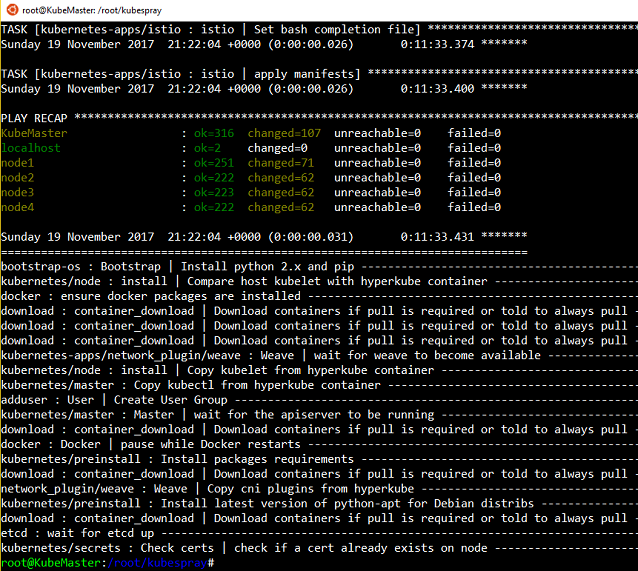Click the node1 host entry
Viewport: 638px width, 571px height.
point(17,163)
